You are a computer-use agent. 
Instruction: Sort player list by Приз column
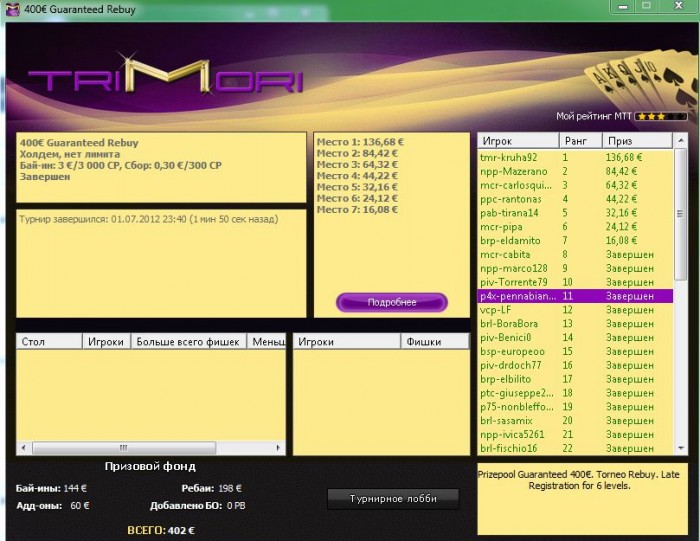pyautogui.click(x=637, y=141)
